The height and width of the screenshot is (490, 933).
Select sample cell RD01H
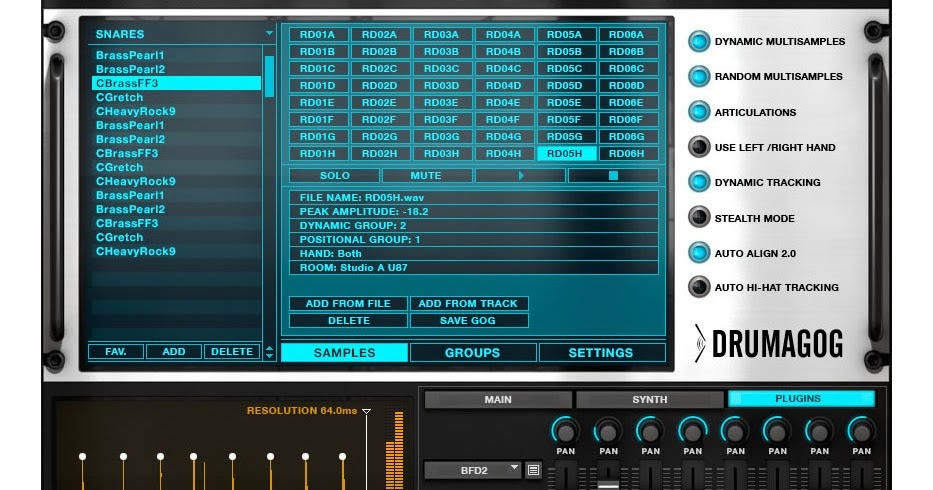coord(318,154)
